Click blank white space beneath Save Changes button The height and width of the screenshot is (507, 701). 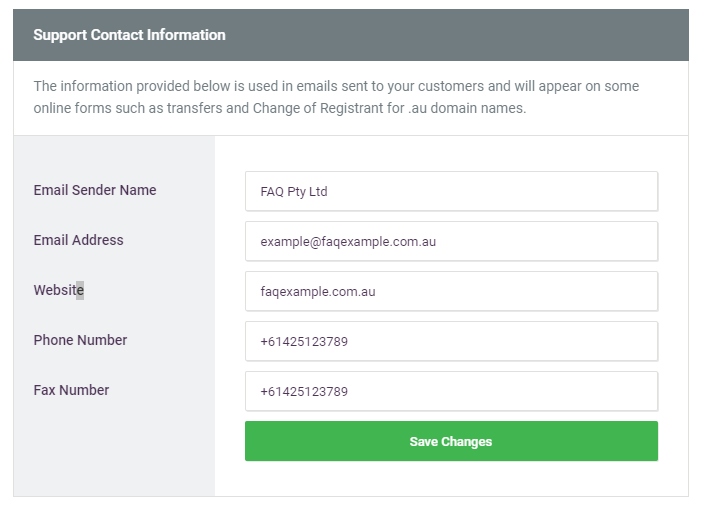pos(451,478)
